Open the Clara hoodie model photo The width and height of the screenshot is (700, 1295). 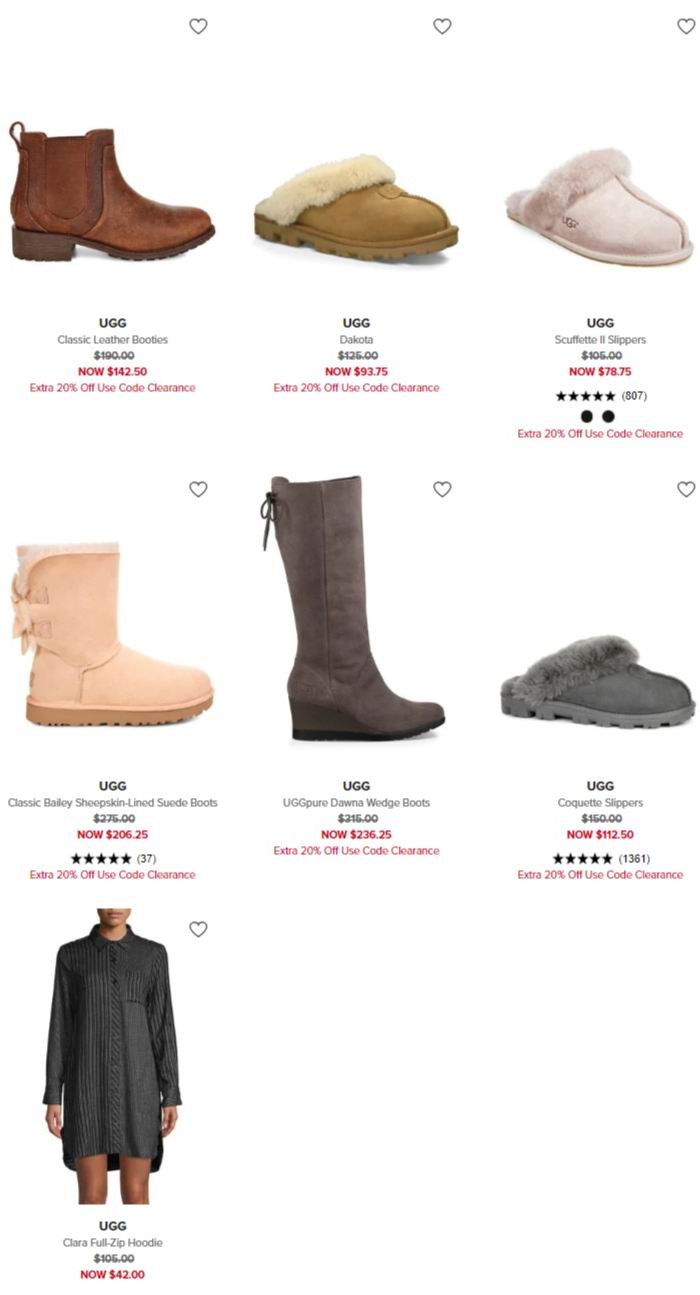[112, 1056]
